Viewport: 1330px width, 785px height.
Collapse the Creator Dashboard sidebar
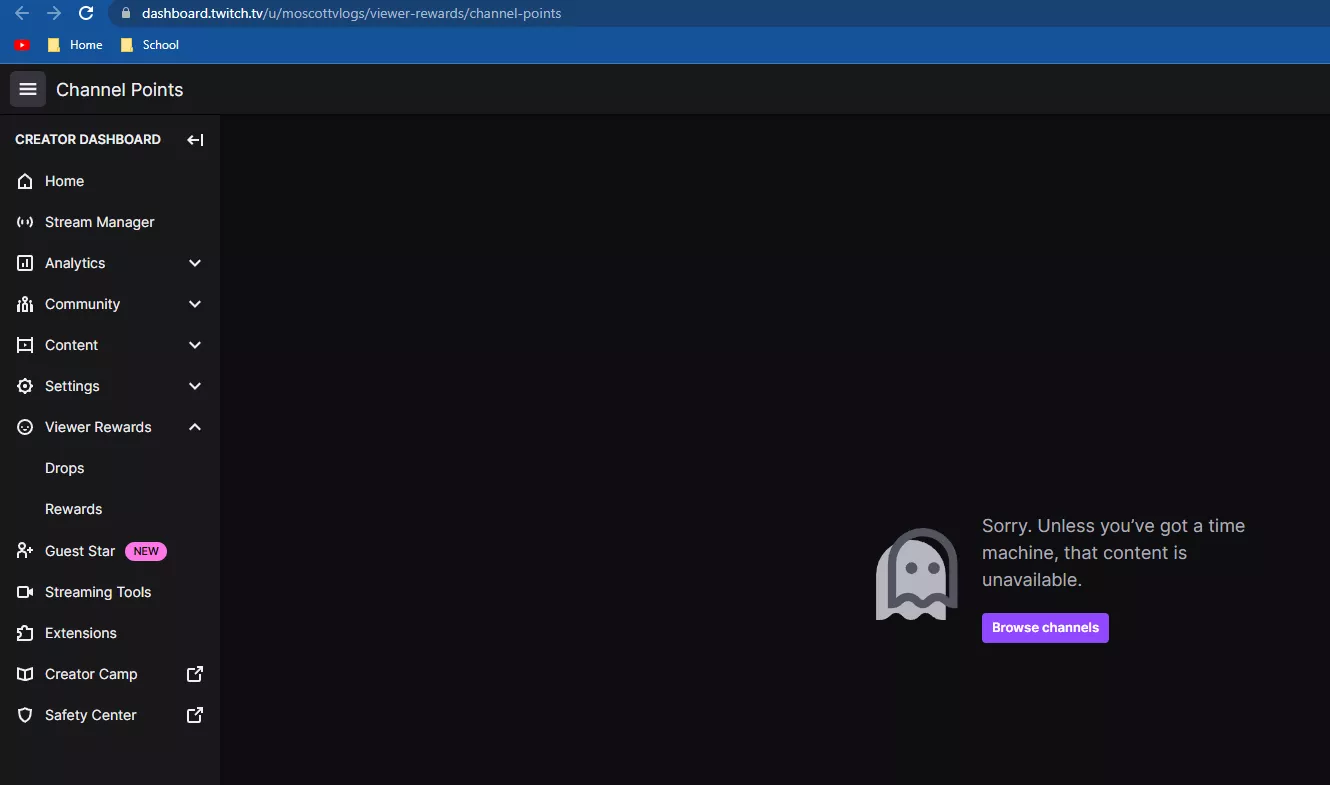(x=194, y=140)
